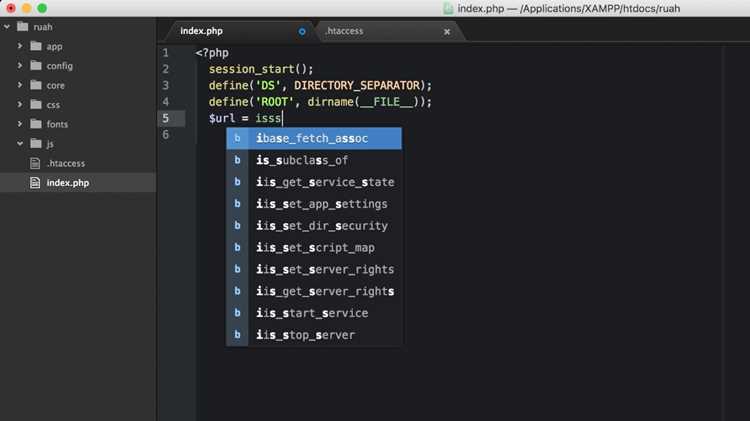Choose iis_set_app_settings completion
750x421 pixels.
(x=314, y=204)
